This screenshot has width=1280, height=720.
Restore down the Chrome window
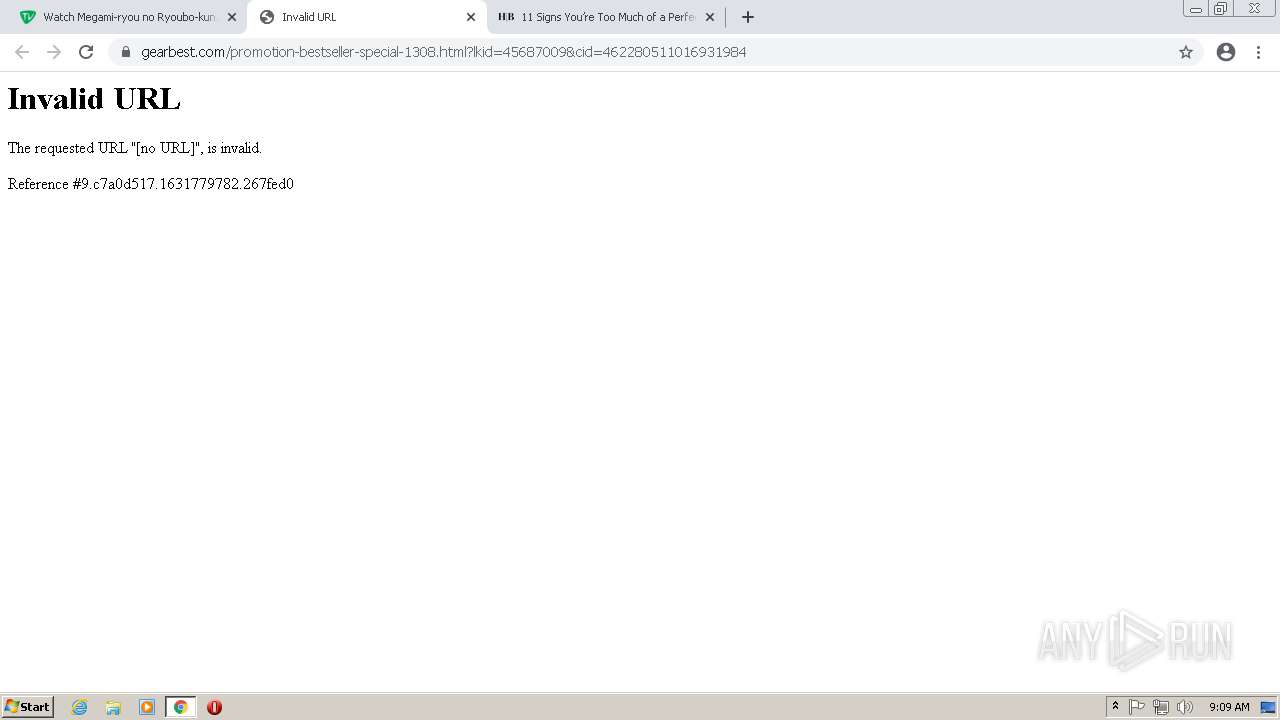point(1221,9)
